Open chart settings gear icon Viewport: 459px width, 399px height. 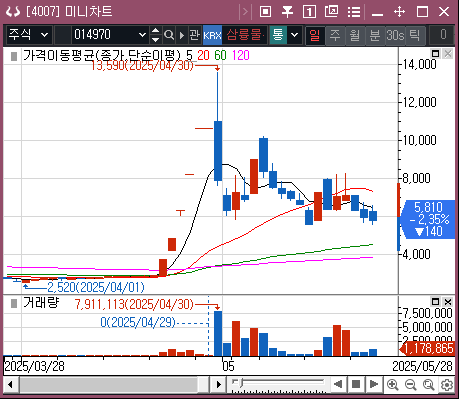click(x=447, y=385)
